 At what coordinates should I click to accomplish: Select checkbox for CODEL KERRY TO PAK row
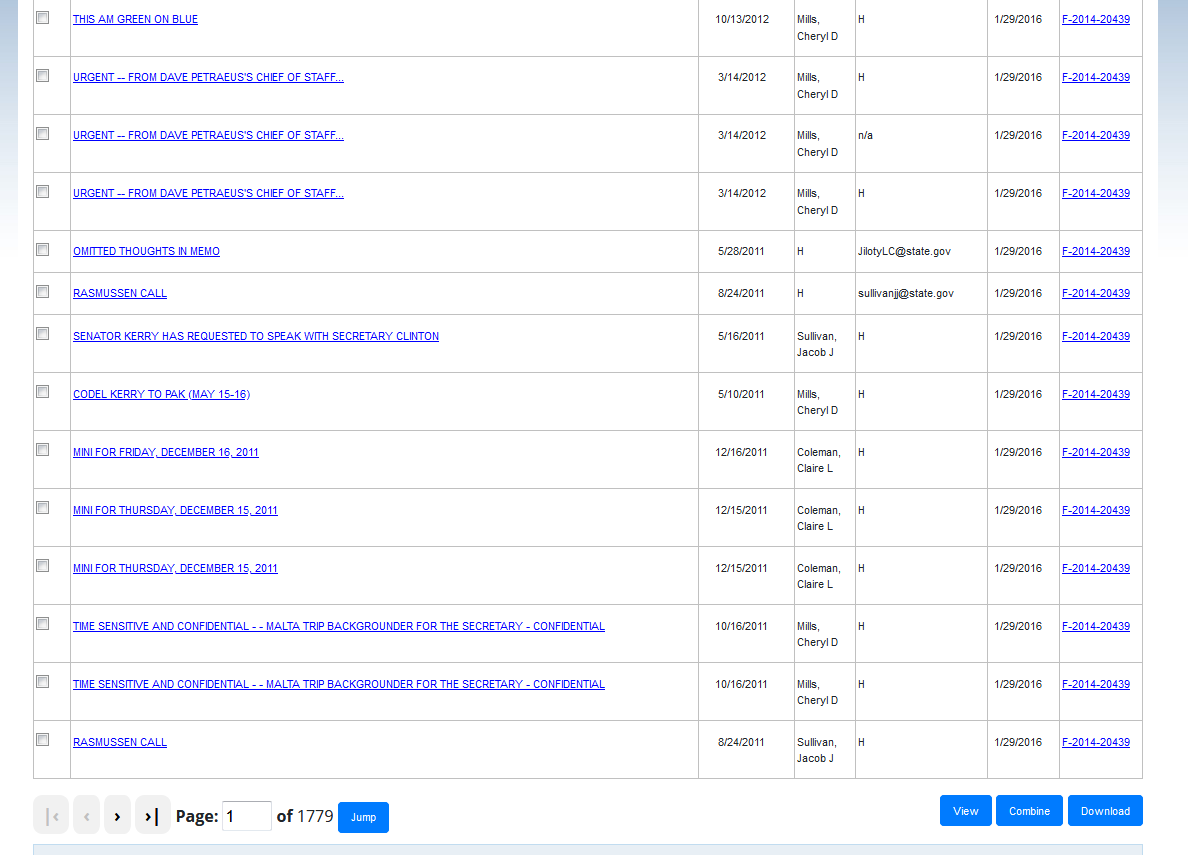43,392
